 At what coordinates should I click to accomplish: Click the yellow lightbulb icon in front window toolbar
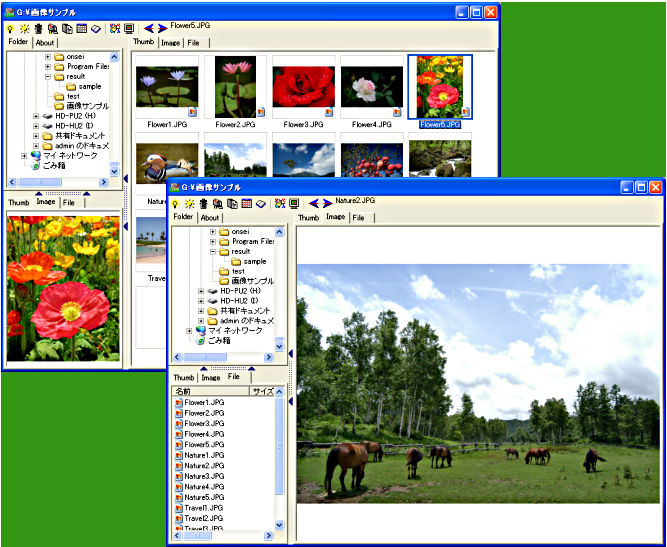(x=176, y=203)
